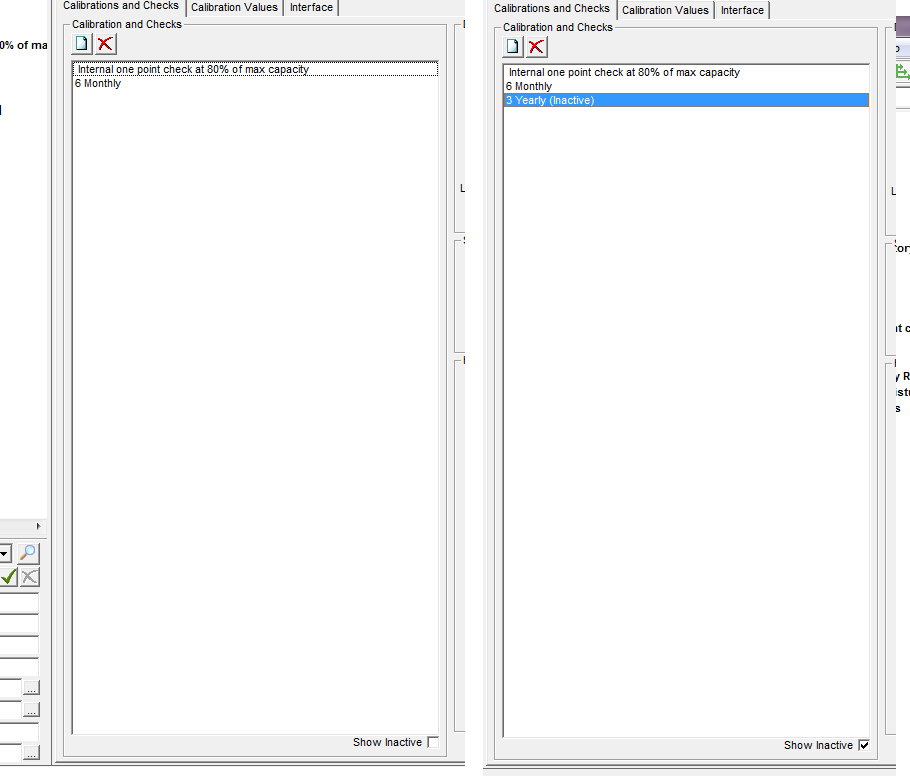Click the topmost ellipsis browse button
The height and width of the screenshot is (778, 910).
coord(31,687)
